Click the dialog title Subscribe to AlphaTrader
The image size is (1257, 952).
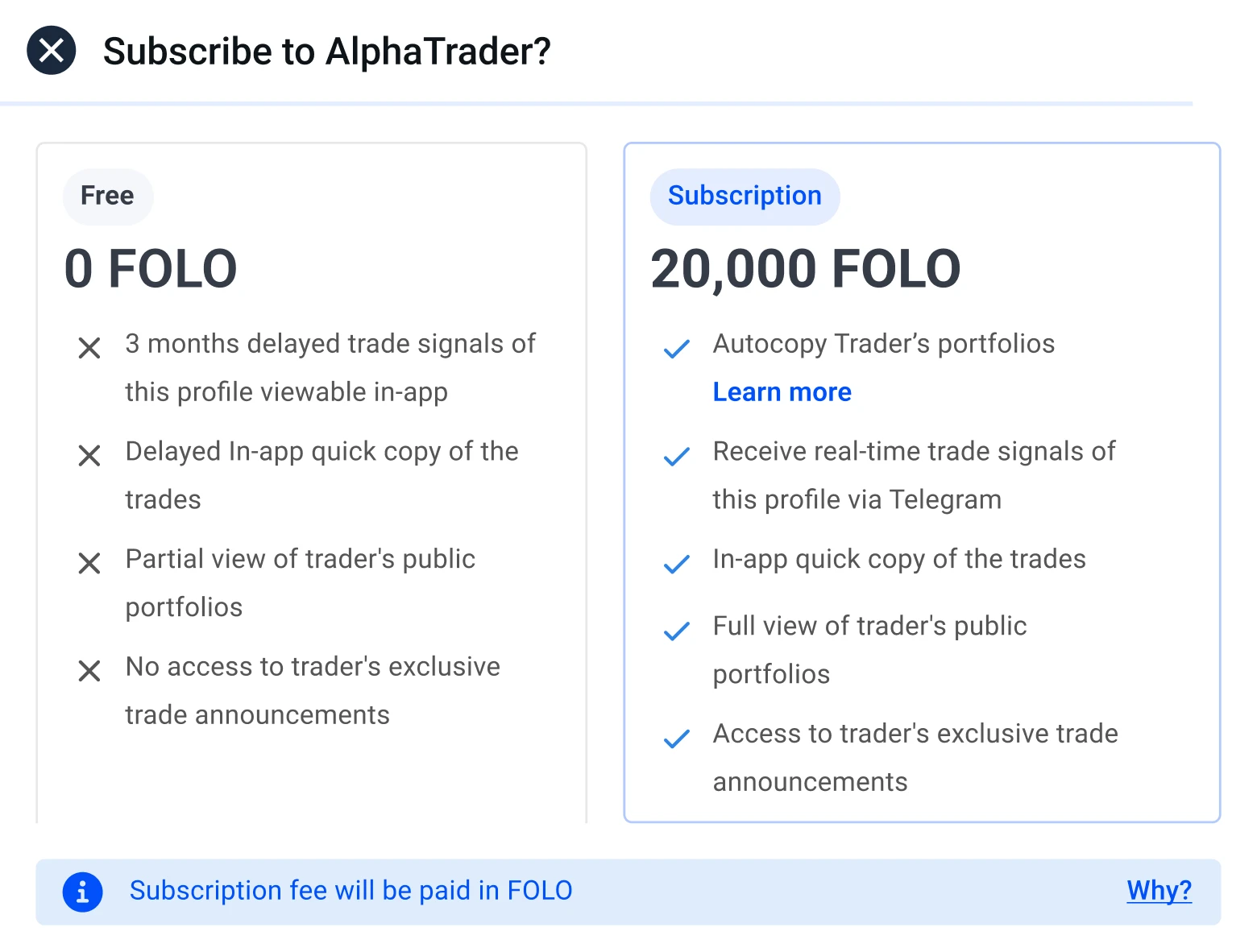326,52
